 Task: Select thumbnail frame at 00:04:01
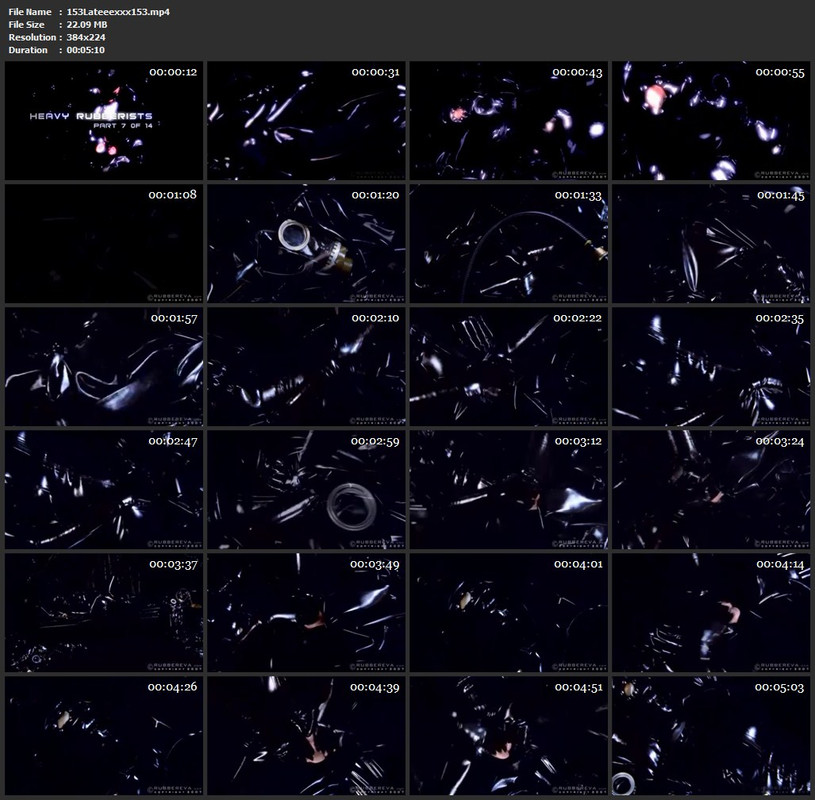[x=508, y=613]
